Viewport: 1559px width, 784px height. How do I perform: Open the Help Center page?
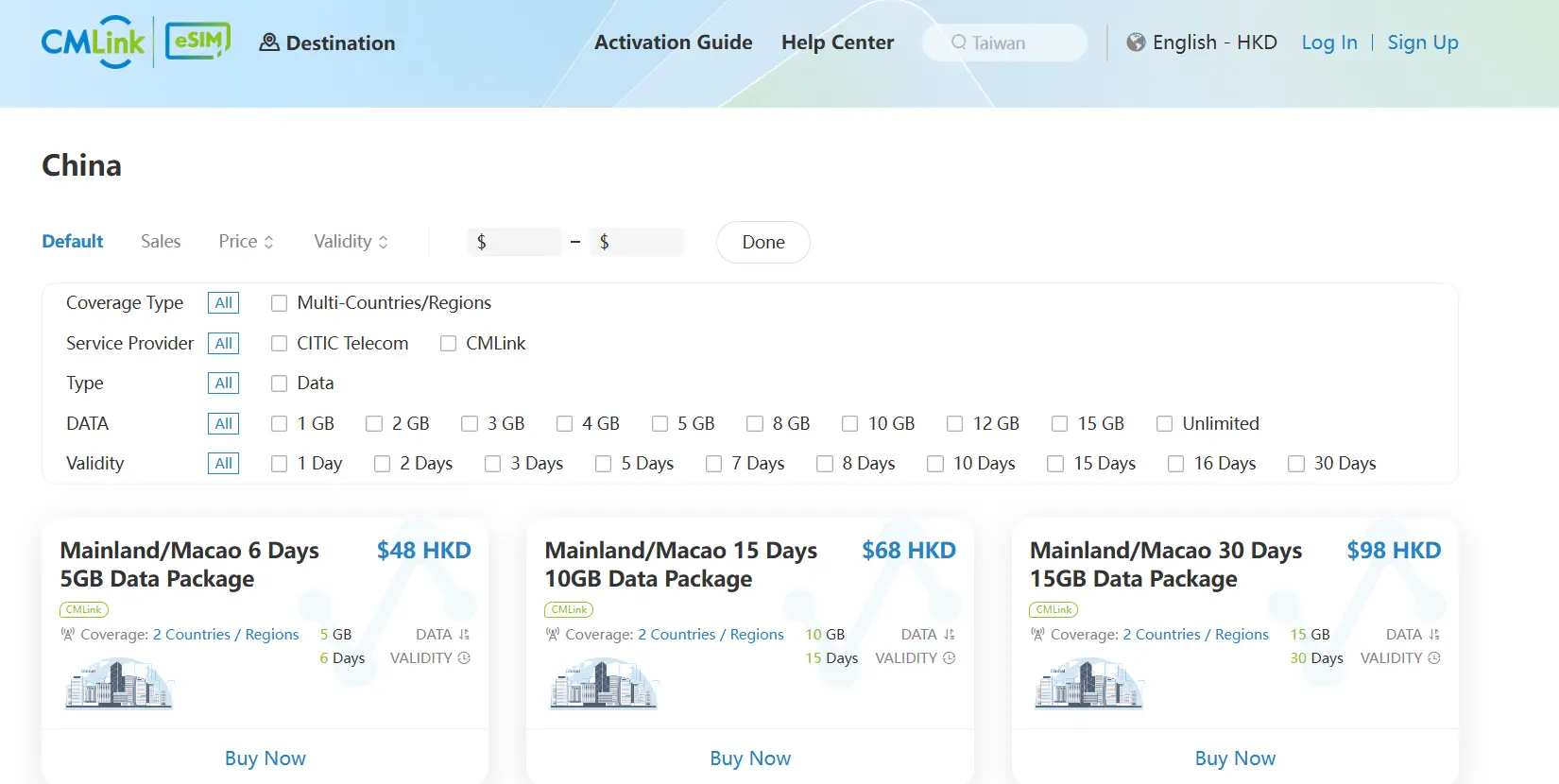click(x=837, y=43)
